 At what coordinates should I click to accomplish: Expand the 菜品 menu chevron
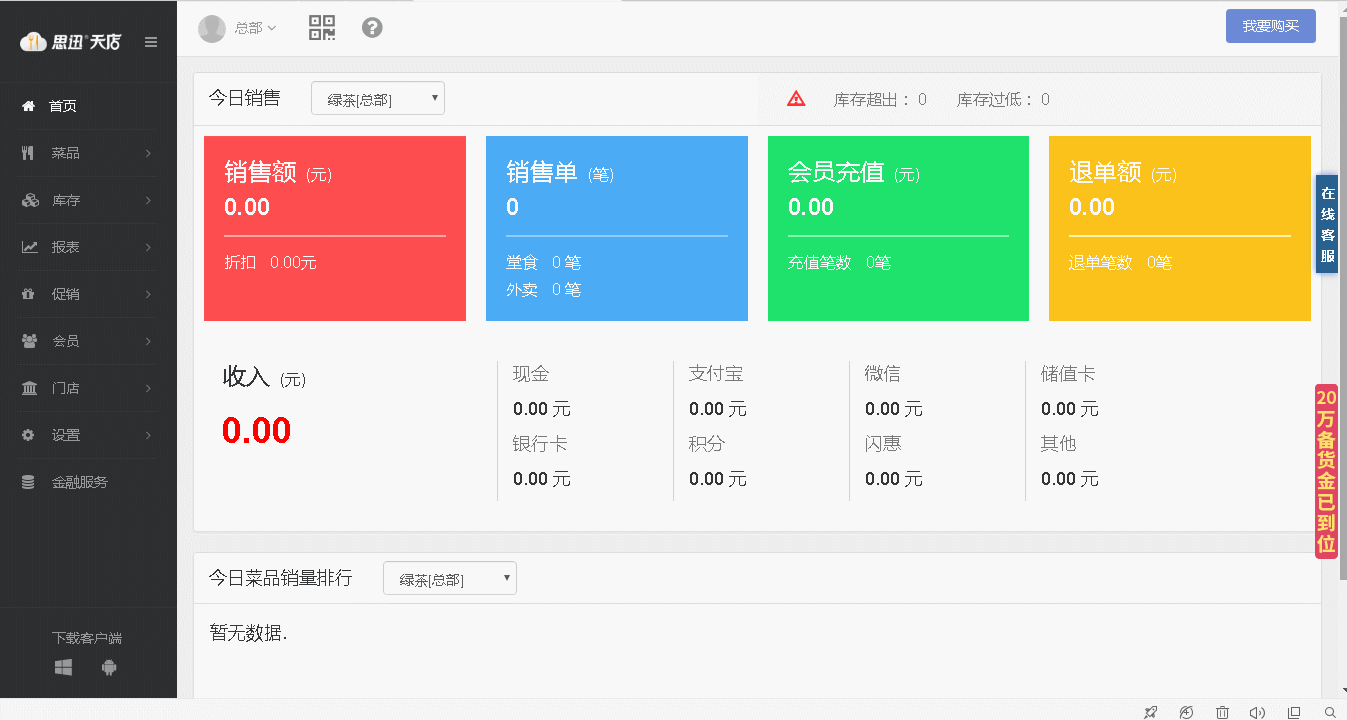148,153
